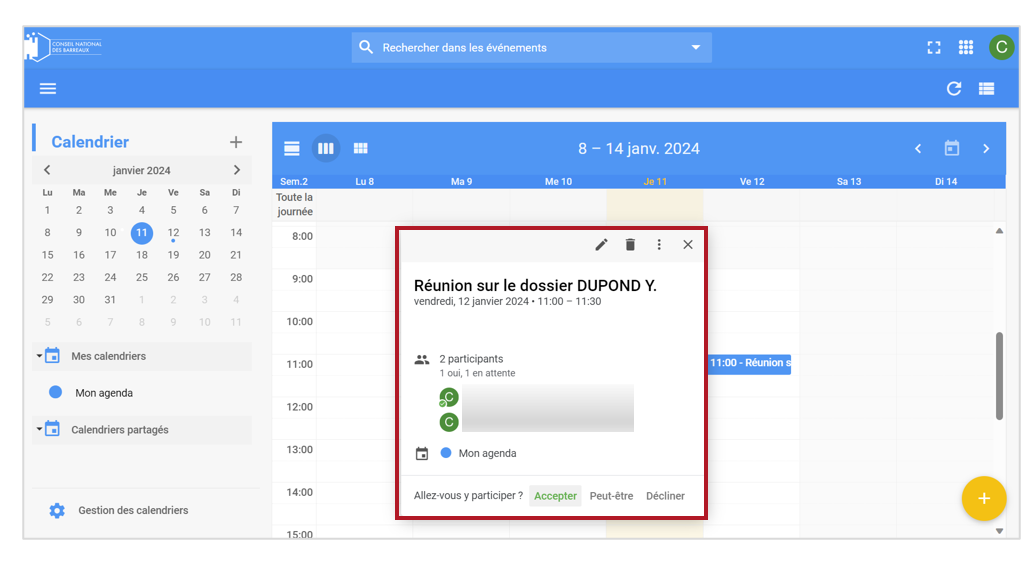Open the hamburger menu
The height and width of the screenshot is (565, 1036).
click(x=48, y=89)
